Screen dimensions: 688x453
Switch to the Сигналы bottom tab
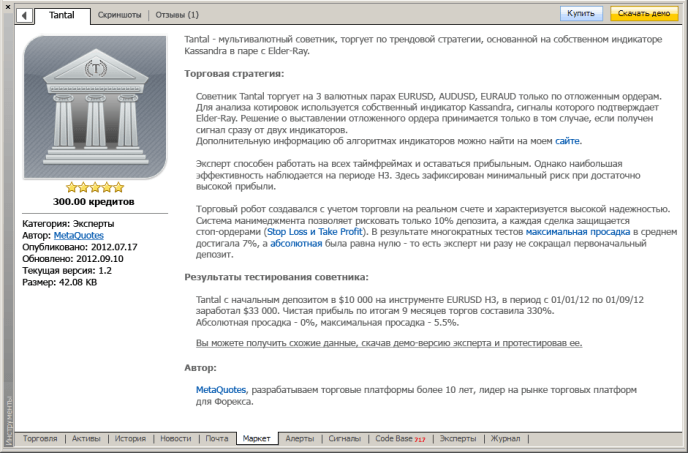344,439
